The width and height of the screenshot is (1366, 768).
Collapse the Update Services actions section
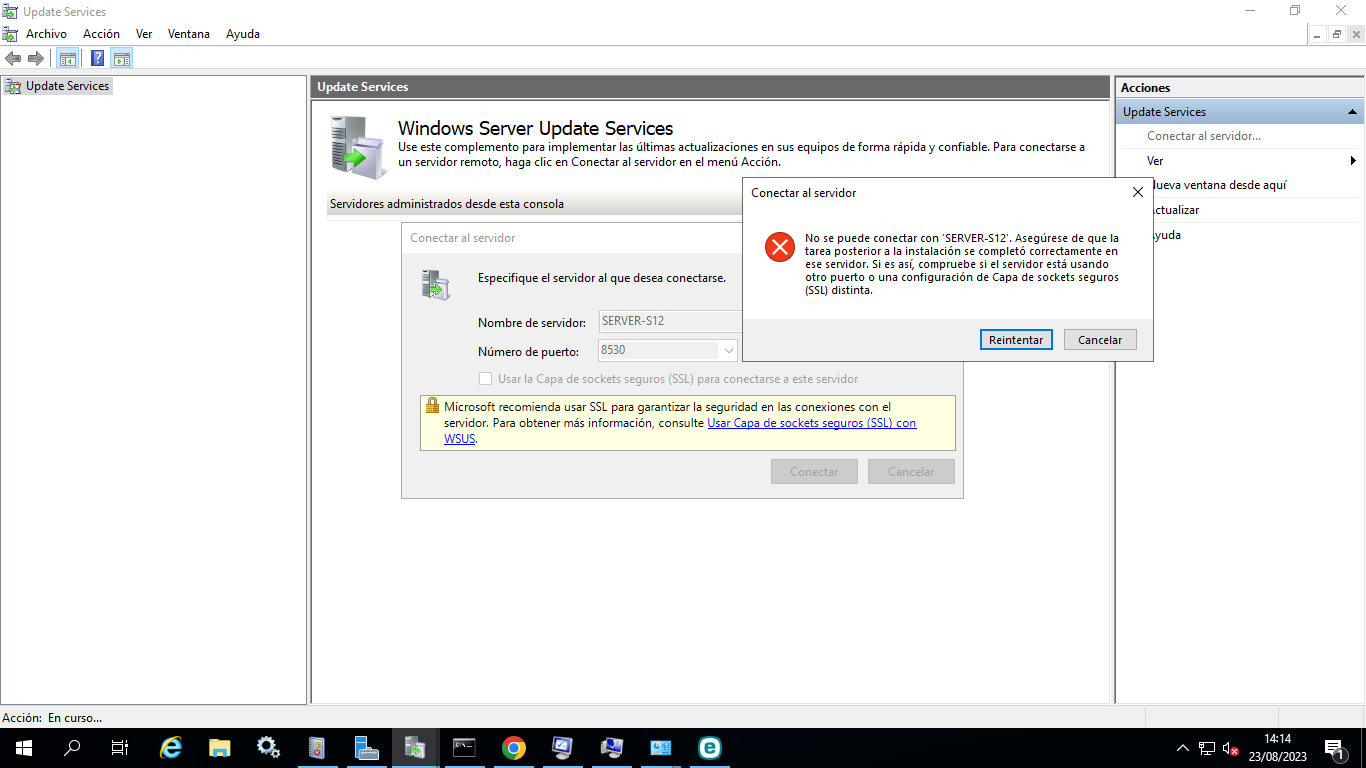point(1352,112)
